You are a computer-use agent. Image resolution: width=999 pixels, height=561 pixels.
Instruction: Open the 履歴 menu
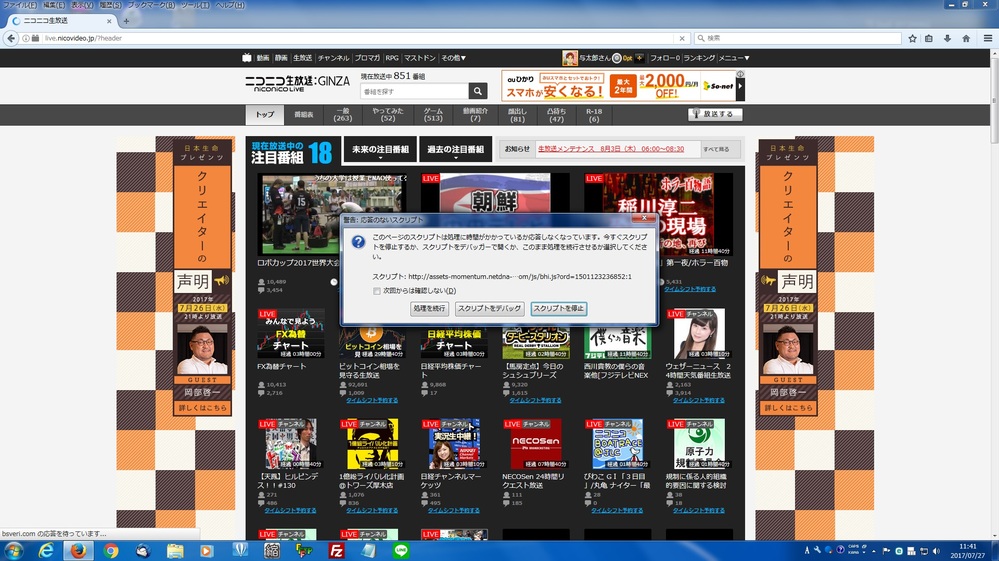[x=110, y=5]
